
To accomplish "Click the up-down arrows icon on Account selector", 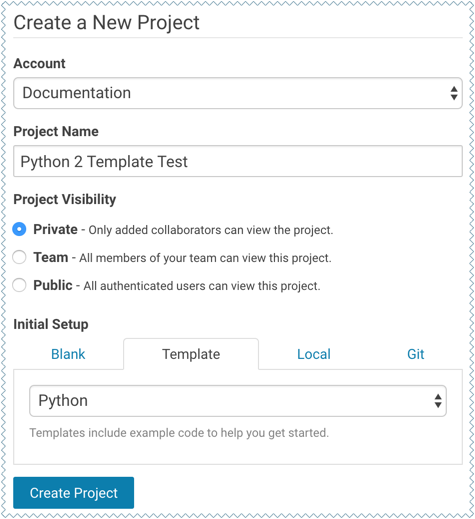I will [454, 93].
